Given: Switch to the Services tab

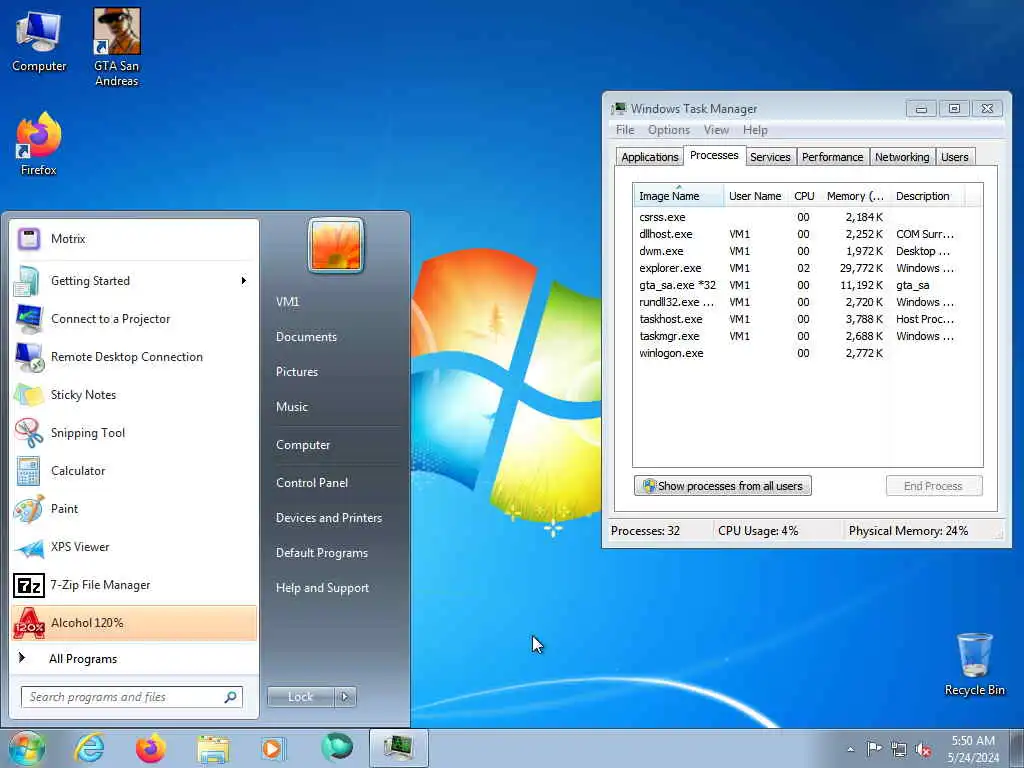Looking at the screenshot, I should (x=770, y=157).
